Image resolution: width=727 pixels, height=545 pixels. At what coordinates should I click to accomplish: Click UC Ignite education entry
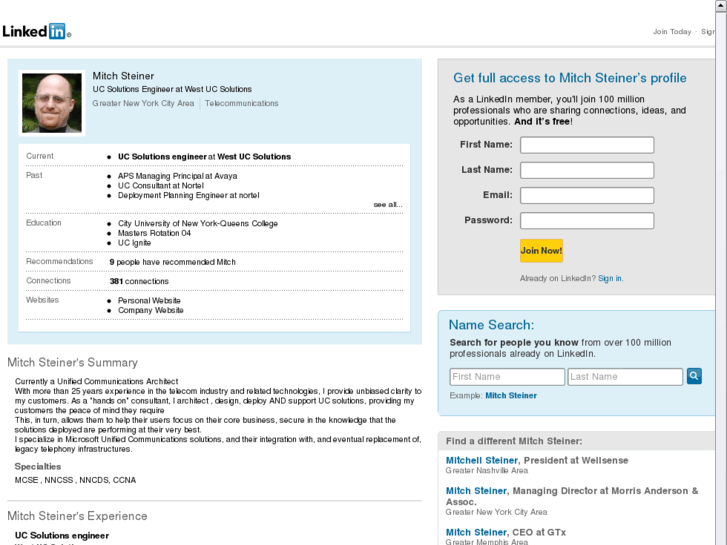(134, 243)
